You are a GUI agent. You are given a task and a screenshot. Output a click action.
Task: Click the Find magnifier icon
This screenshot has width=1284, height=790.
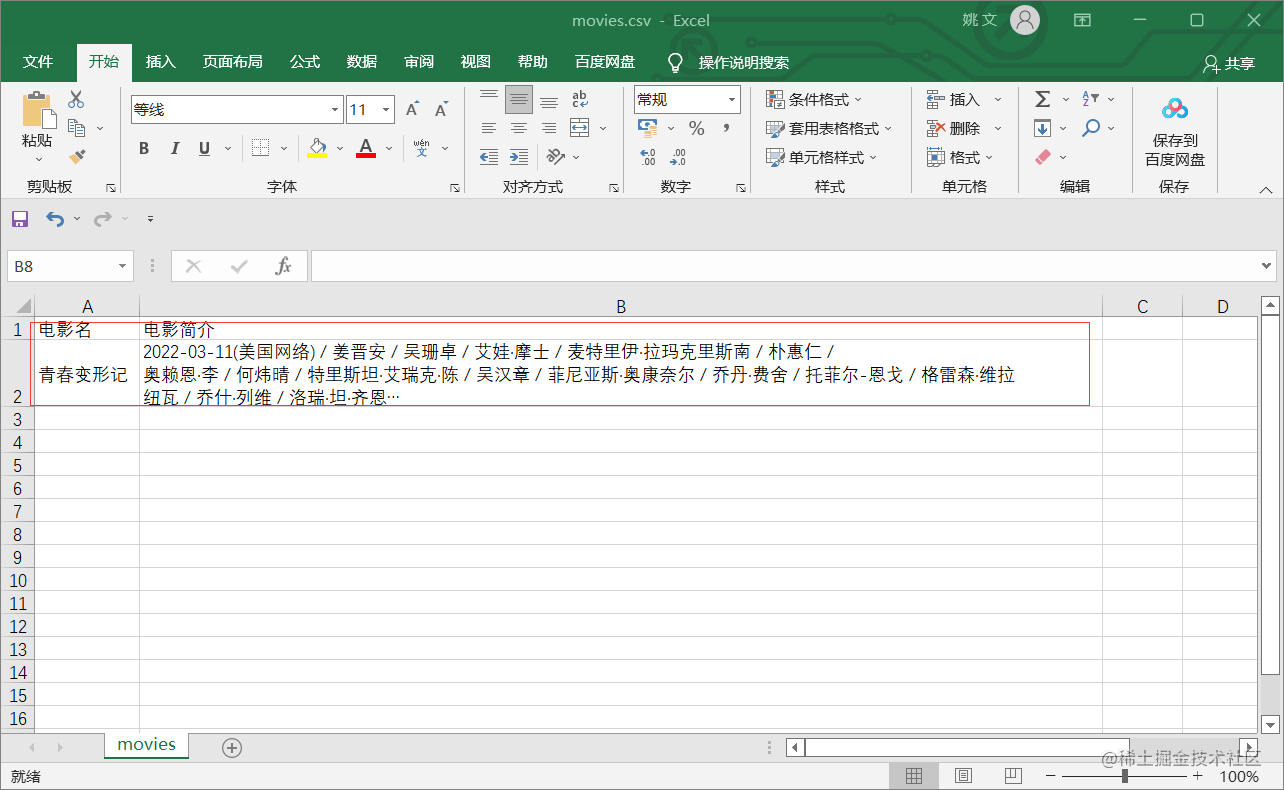1091,128
